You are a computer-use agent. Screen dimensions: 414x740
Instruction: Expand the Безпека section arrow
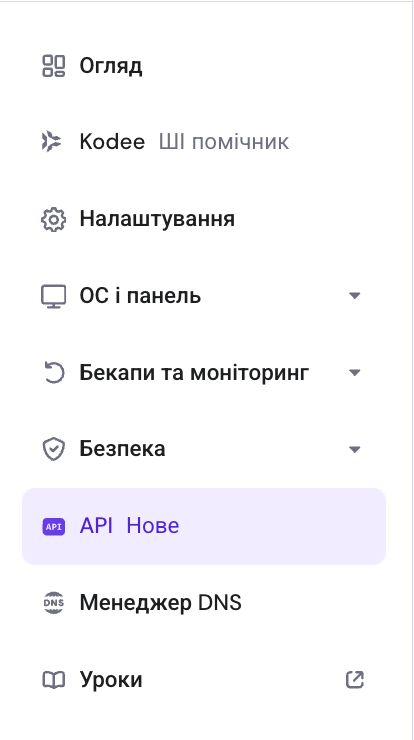[x=354, y=449]
